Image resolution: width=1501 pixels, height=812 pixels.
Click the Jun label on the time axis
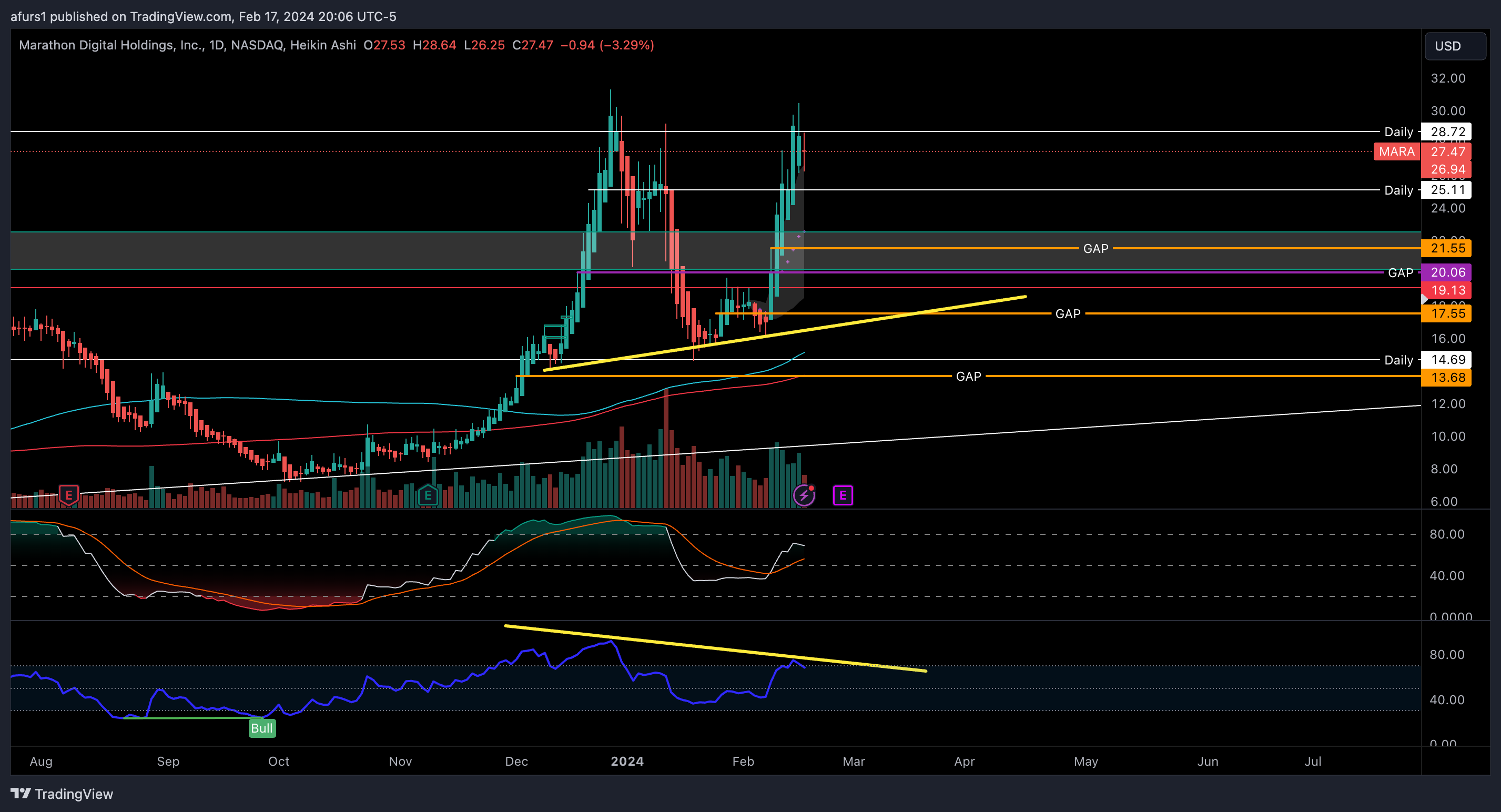click(x=1208, y=762)
